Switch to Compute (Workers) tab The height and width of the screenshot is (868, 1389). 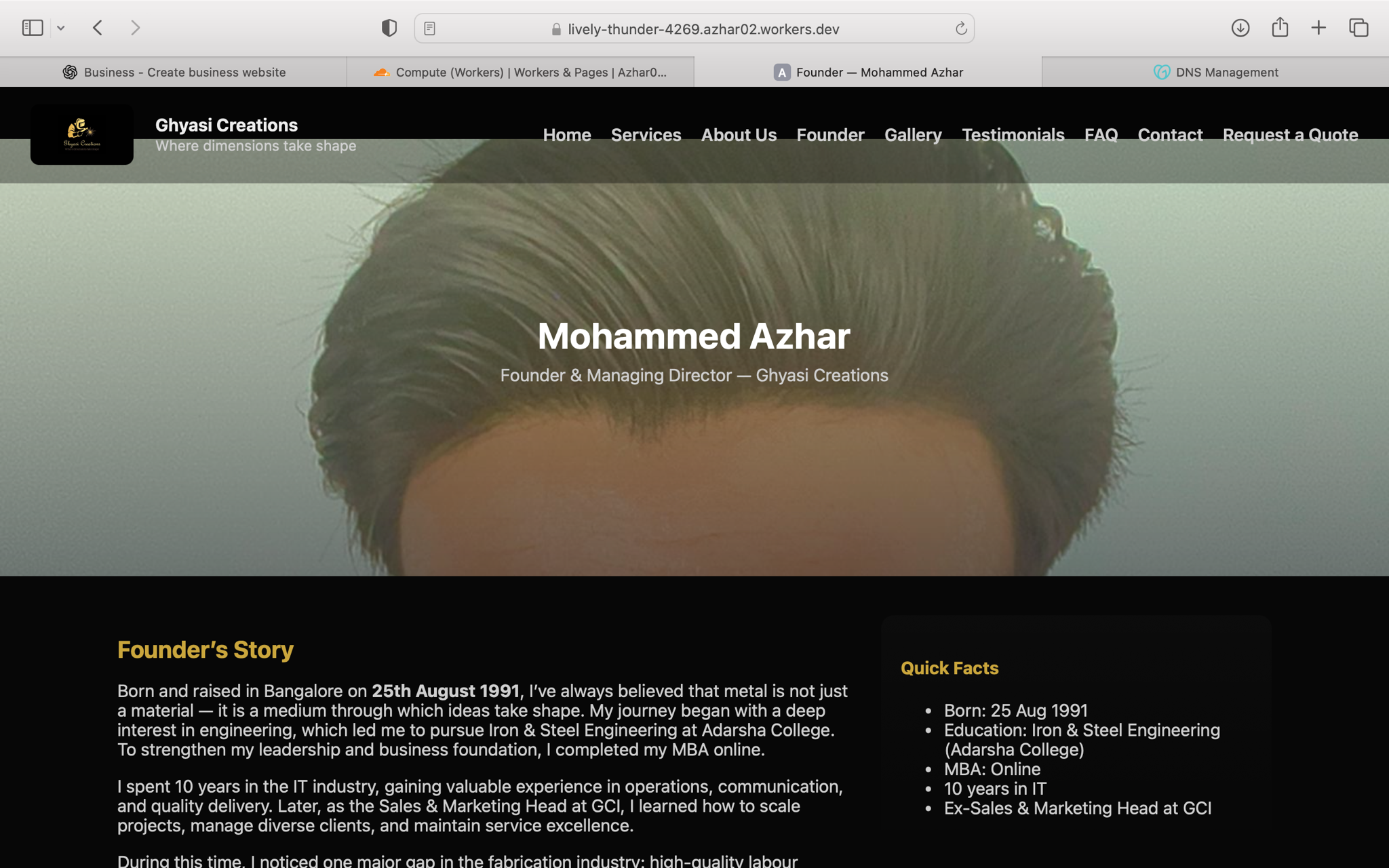pyautogui.click(x=520, y=72)
